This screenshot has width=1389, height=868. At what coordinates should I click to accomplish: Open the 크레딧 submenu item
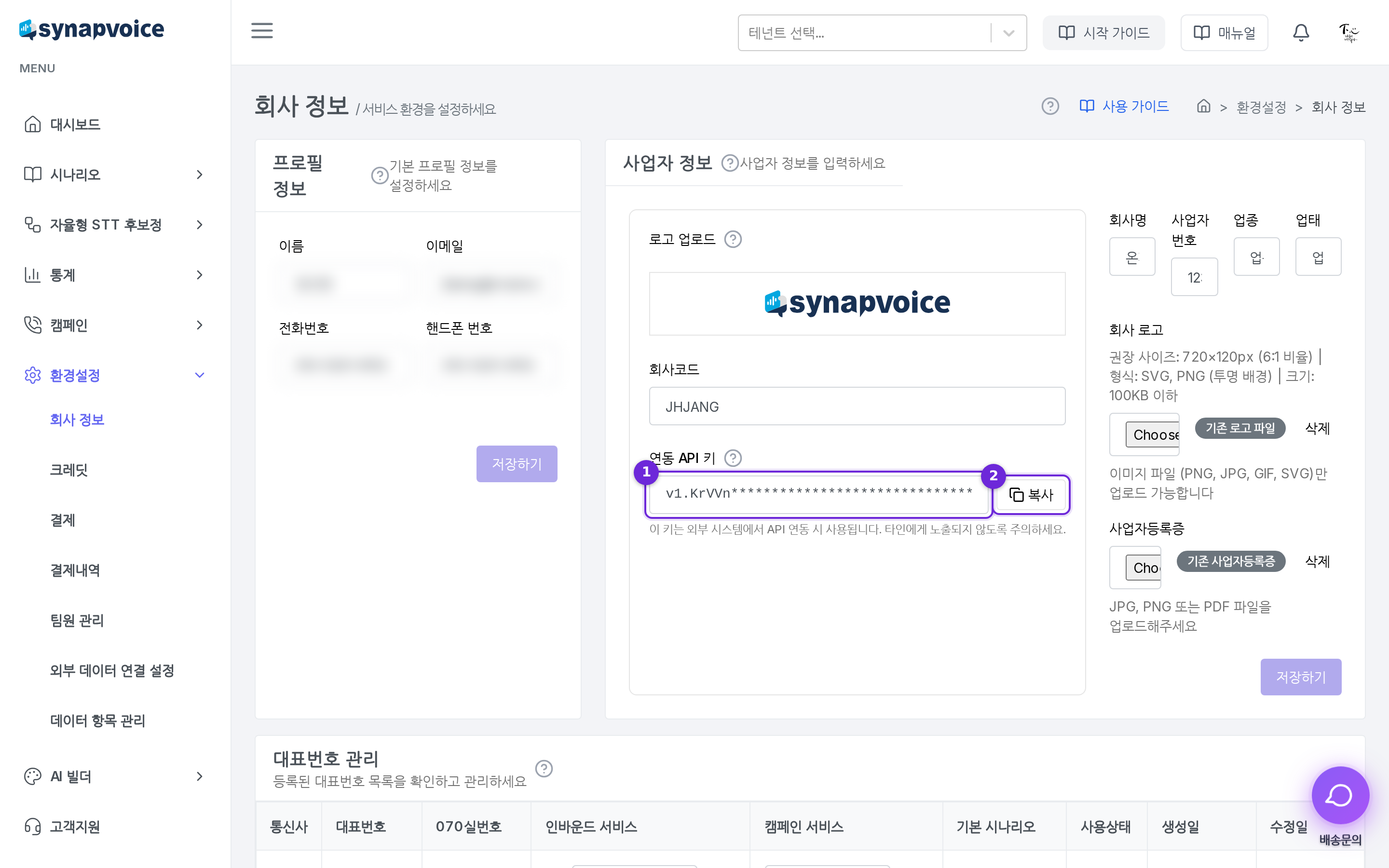click(x=69, y=470)
